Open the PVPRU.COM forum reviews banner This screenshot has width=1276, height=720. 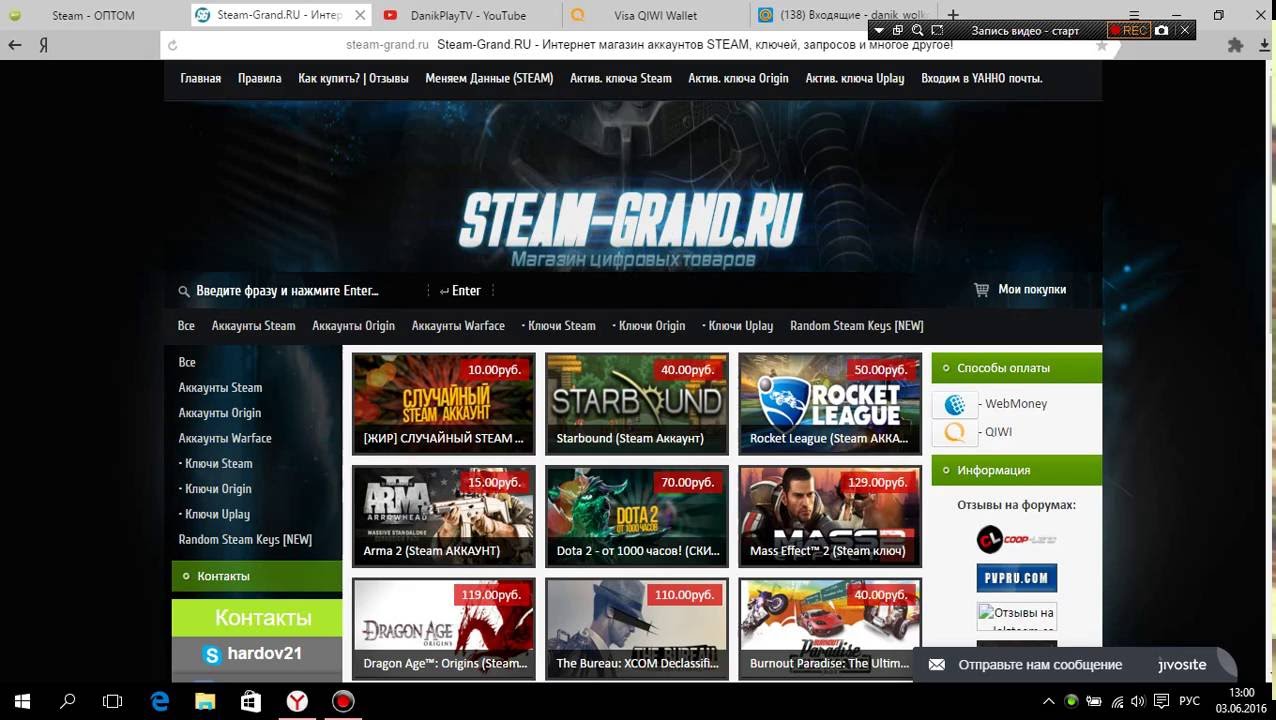(1016, 578)
